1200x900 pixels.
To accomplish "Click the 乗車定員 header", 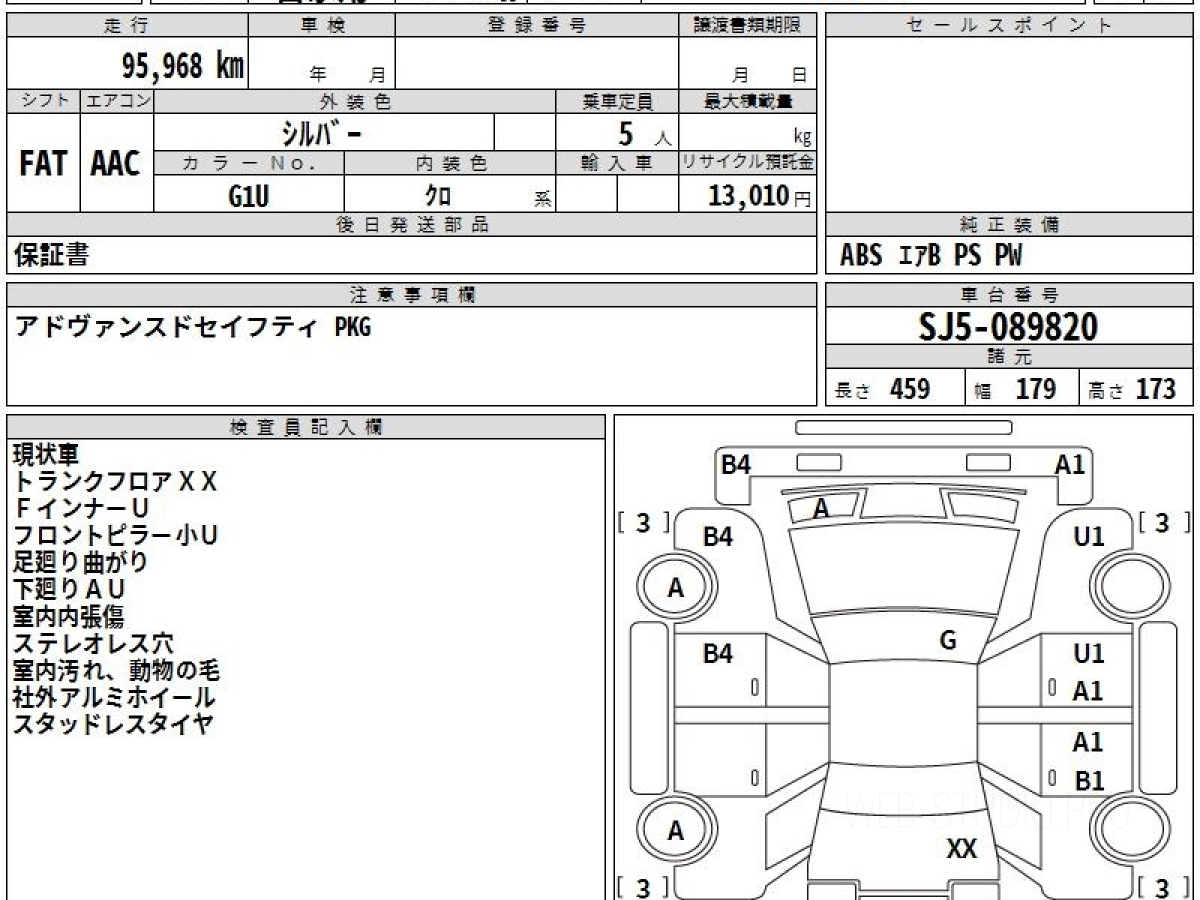I will [x=617, y=100].
